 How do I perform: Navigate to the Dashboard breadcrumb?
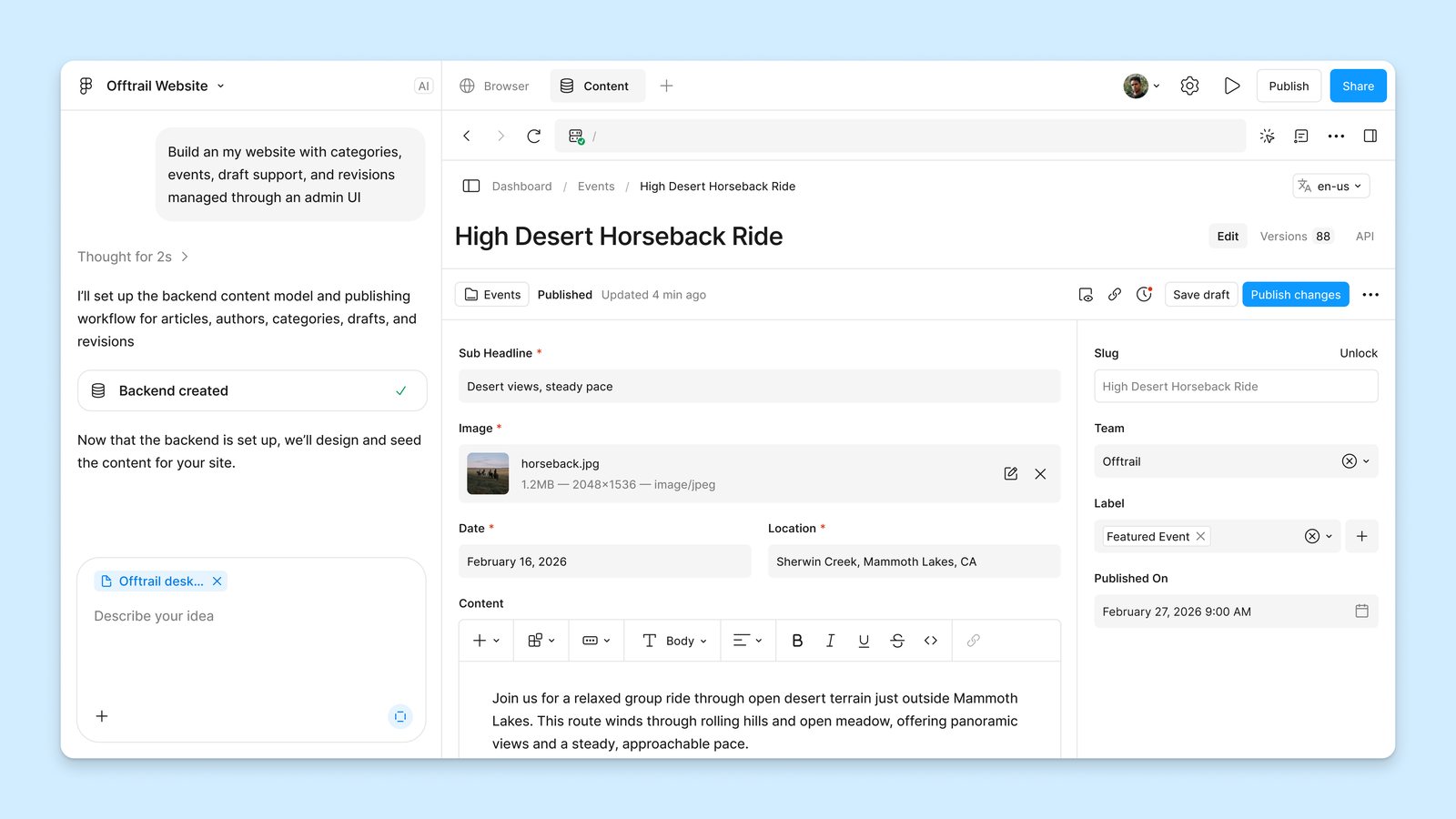click(521, 186)
